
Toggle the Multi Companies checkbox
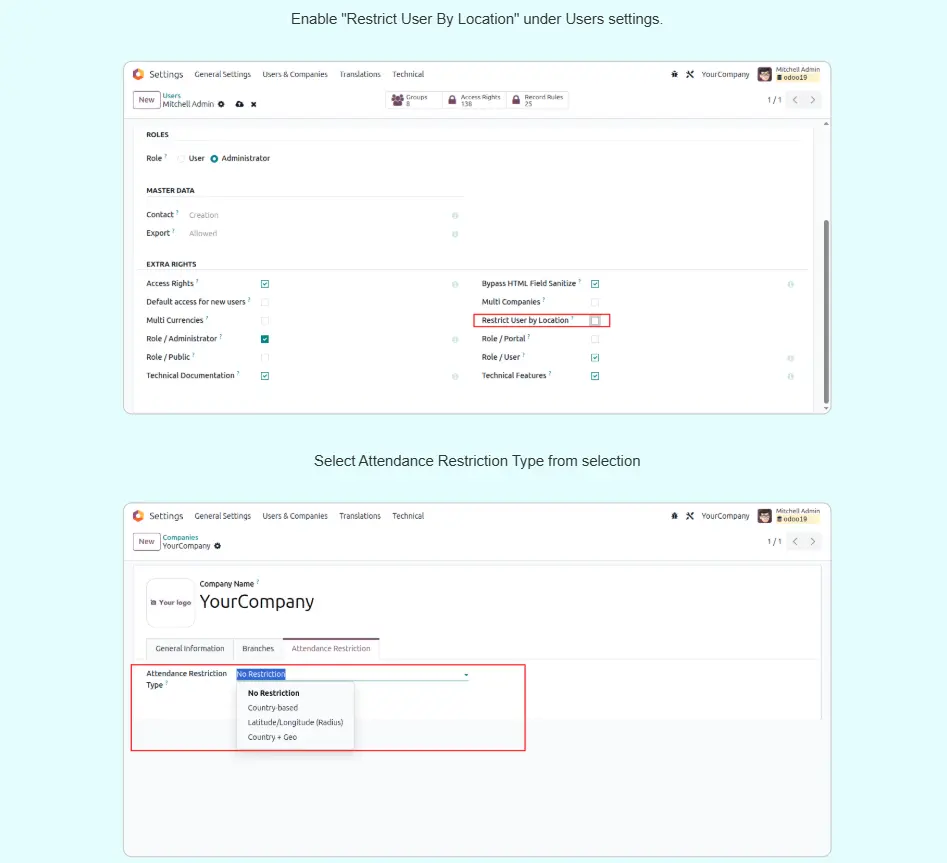[595, 302]
